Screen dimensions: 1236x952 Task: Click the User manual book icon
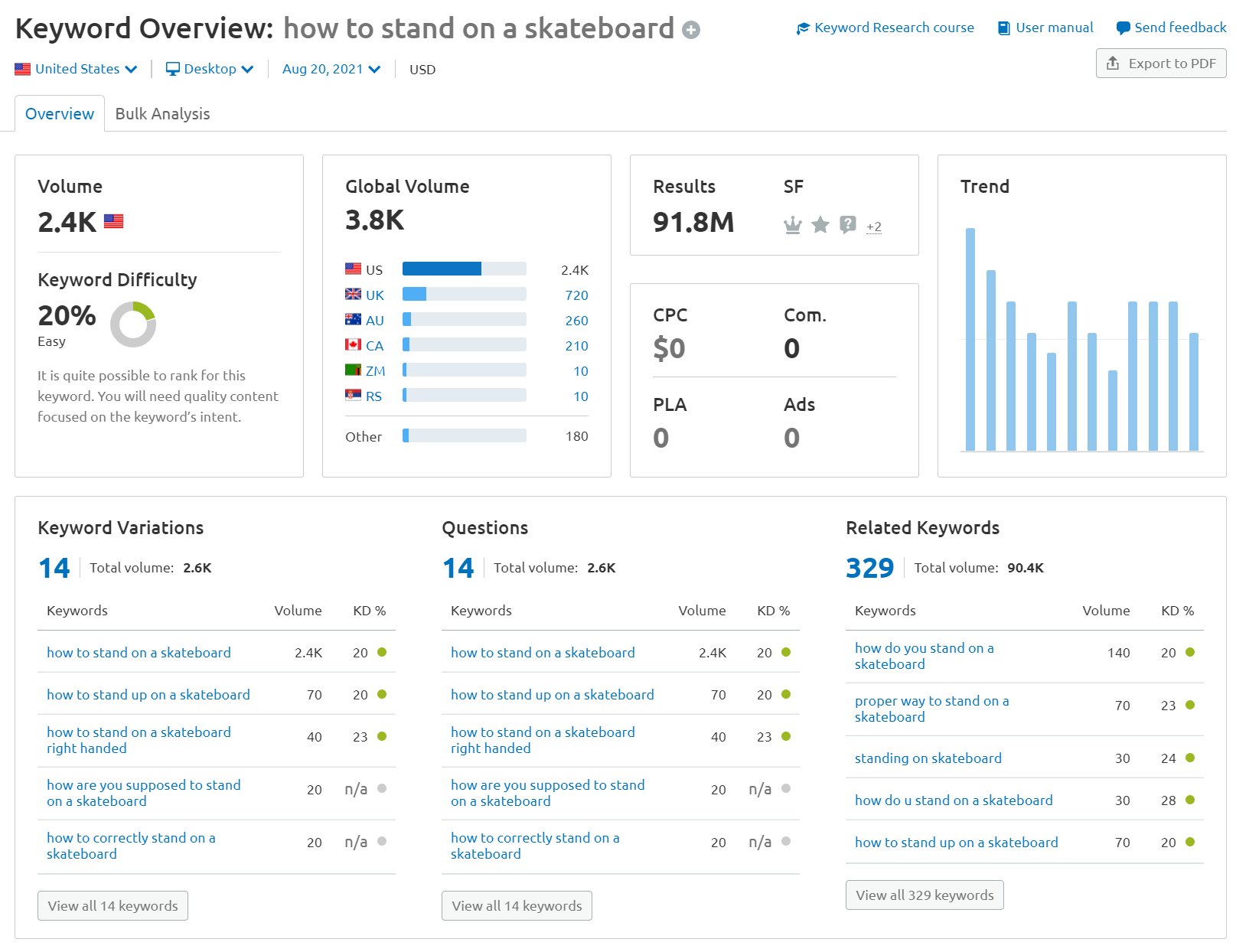click(1004, 28)
